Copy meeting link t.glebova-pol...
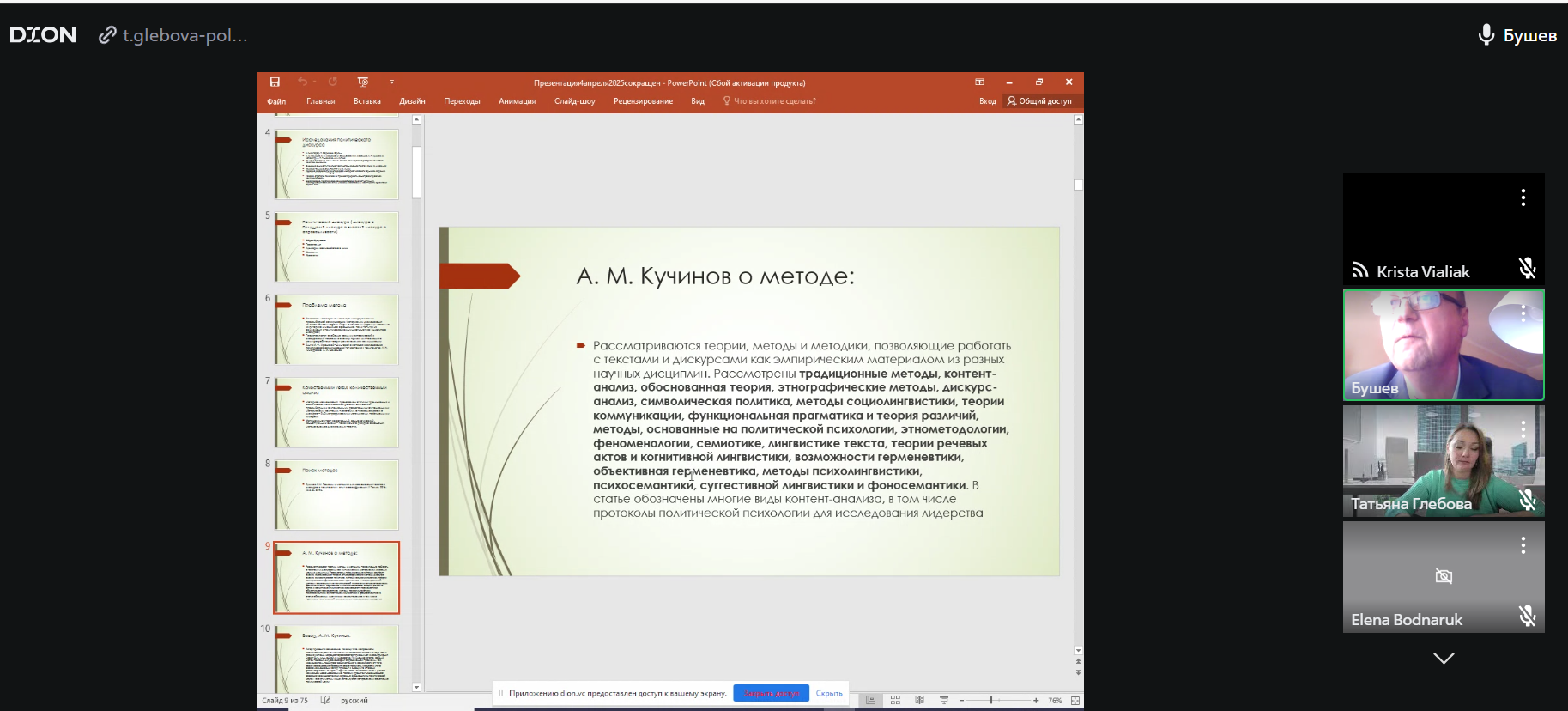This screenshot has height=711, width=1568. pyautogui.click(x=173, y=35)
